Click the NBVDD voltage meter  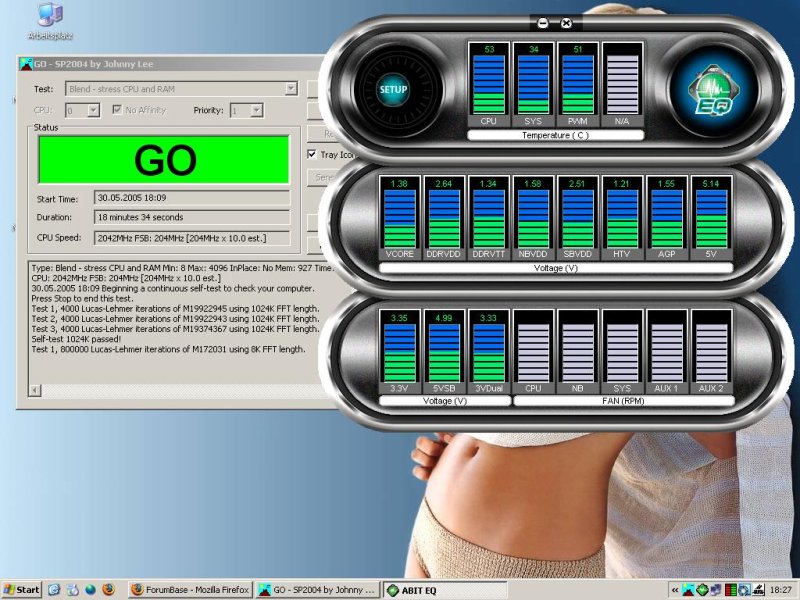point(533,218)
